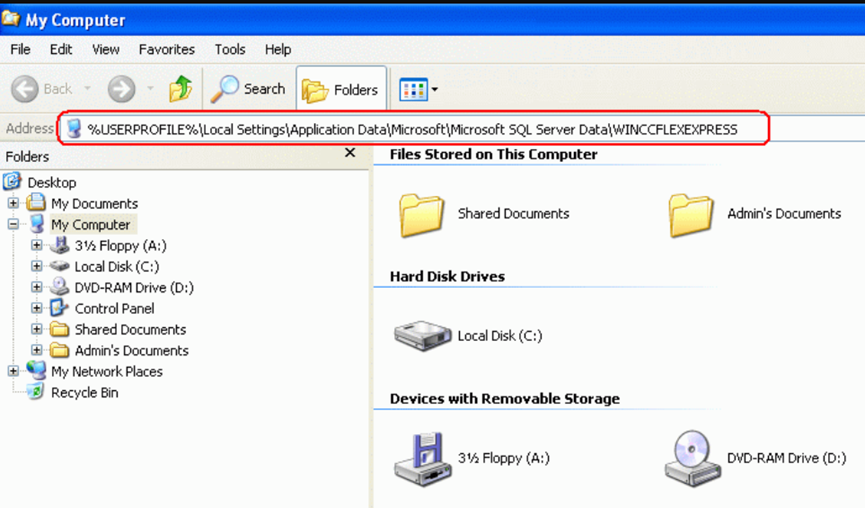Select My Network Places in tree

point(106,371)
